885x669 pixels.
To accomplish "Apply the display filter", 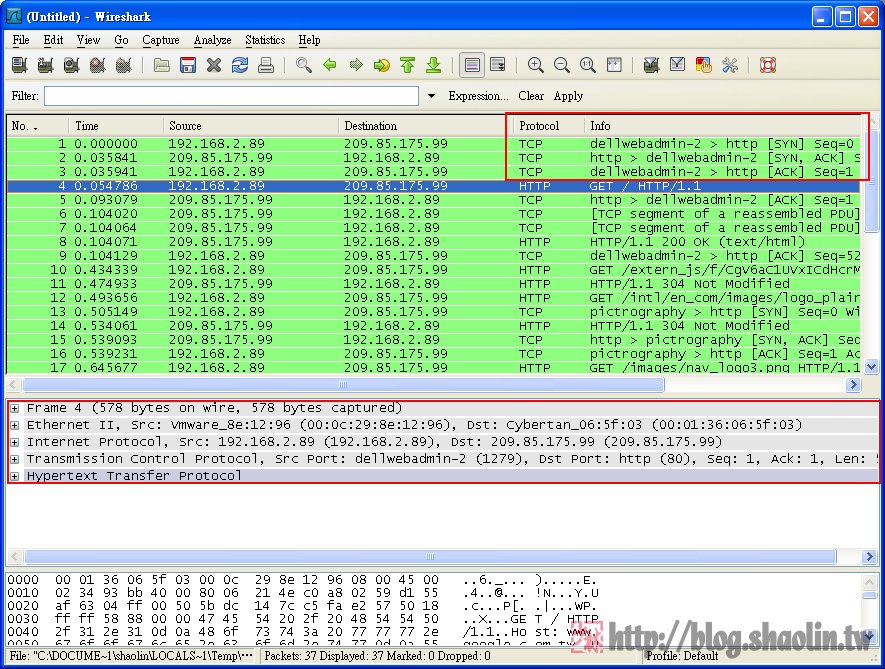I will [568, 96].
